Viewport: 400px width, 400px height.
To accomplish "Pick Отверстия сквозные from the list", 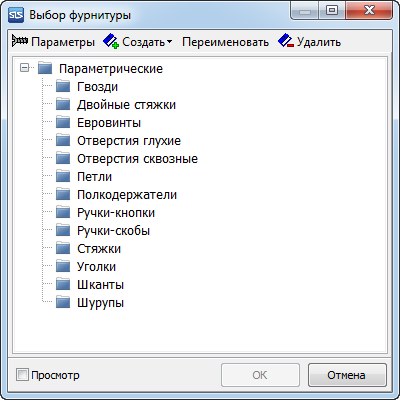I will pos(137,159).
